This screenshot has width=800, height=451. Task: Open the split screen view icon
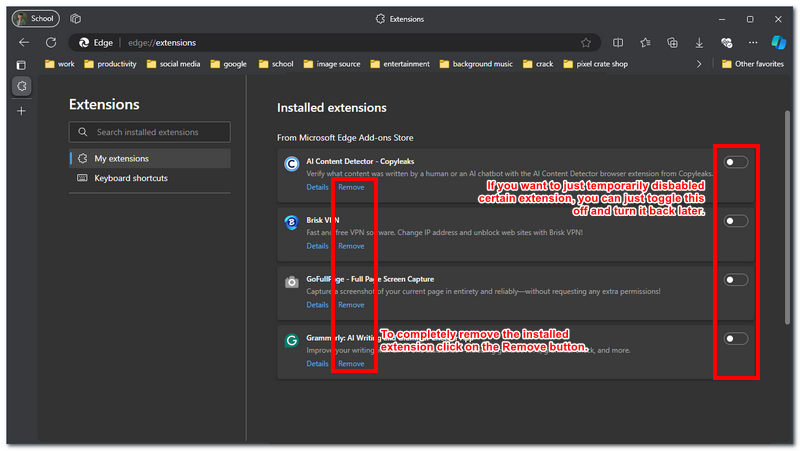(x=618, y=43)
